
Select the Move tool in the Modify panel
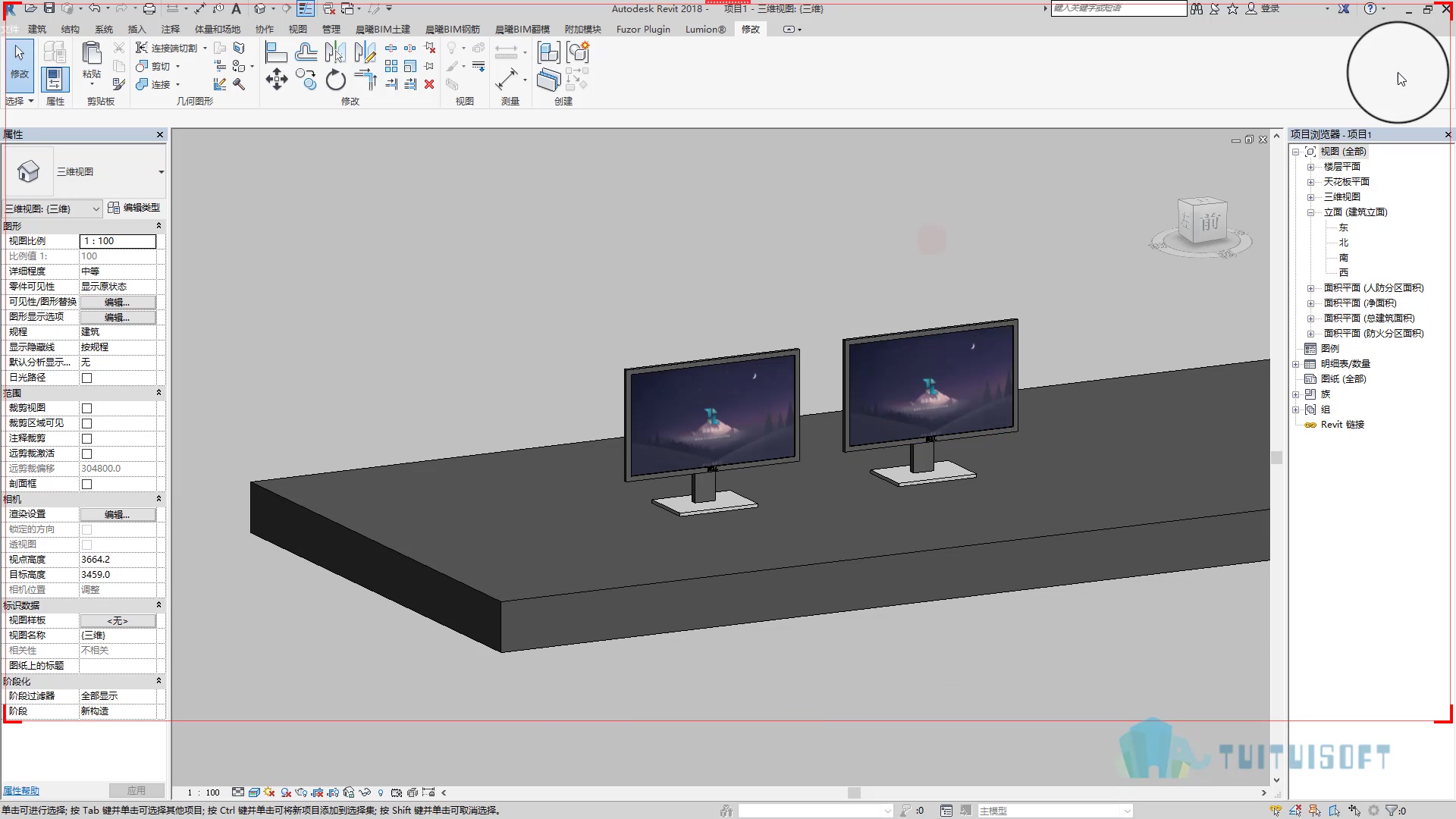click(277, 80)
